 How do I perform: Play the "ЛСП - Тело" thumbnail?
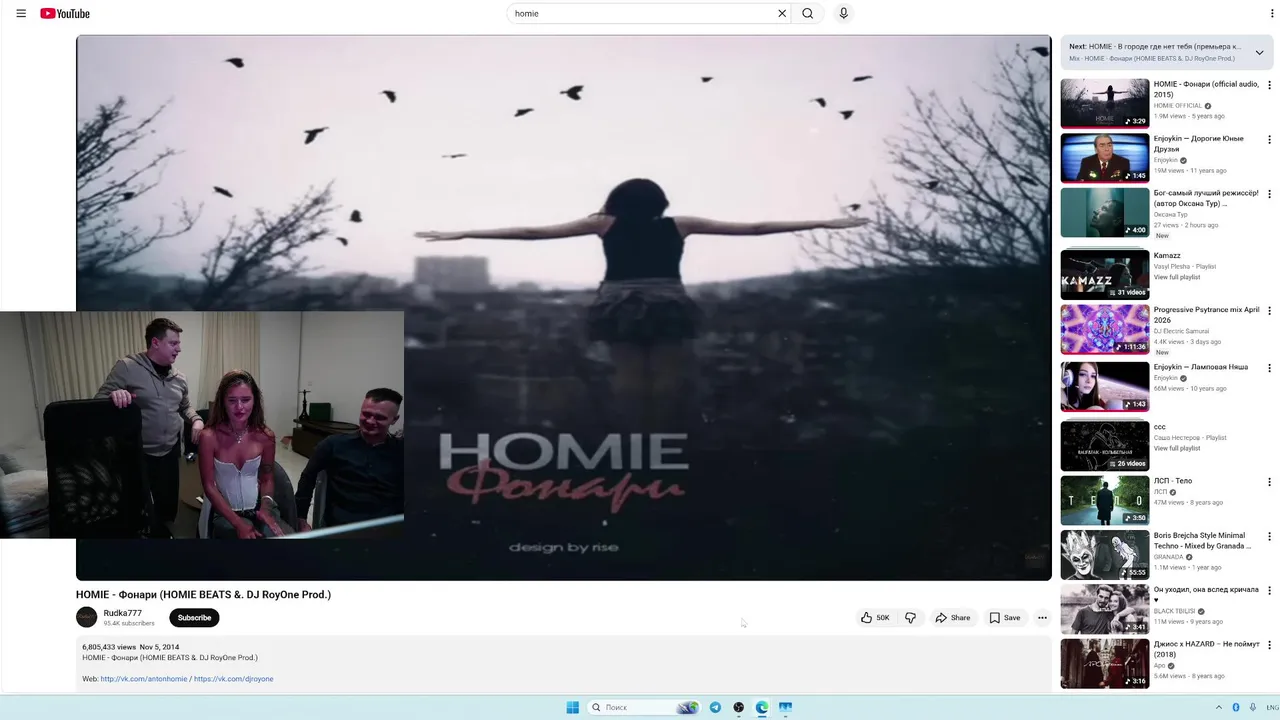1105,500
